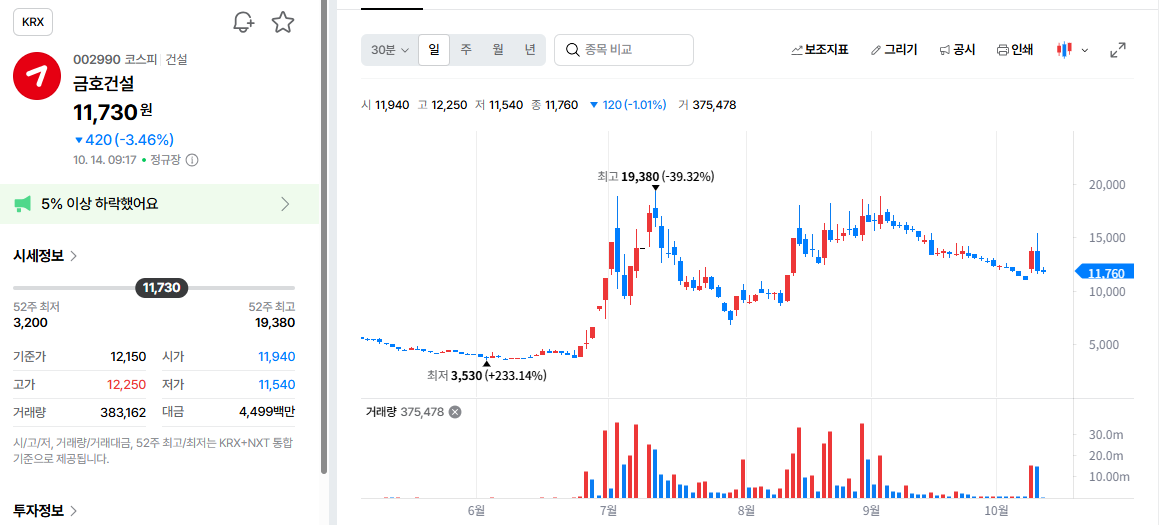Click the 7월 label on time axis
The height and width of the screenshot is (525, 1160).
click(x=608, y=510)
